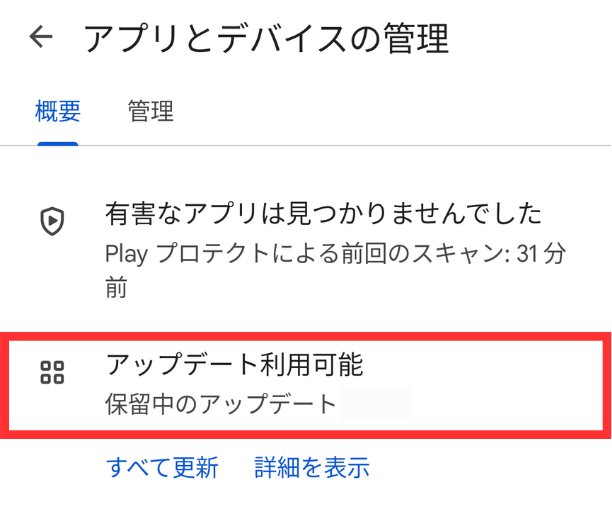
Task: Tap the Play Protect shield icon
Action: pos(52,221)
